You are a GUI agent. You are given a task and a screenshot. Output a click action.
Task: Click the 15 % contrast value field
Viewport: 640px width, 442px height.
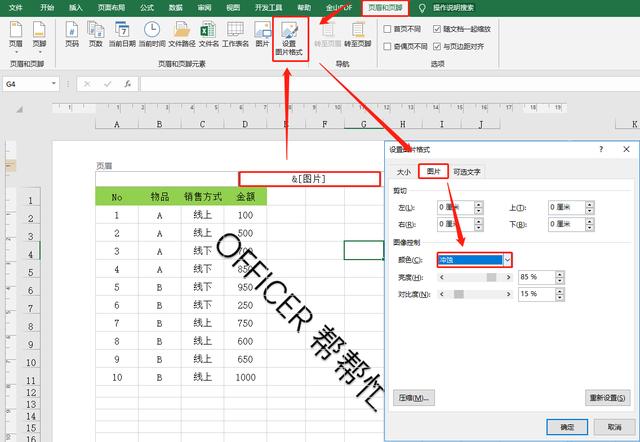pos(537,294)
